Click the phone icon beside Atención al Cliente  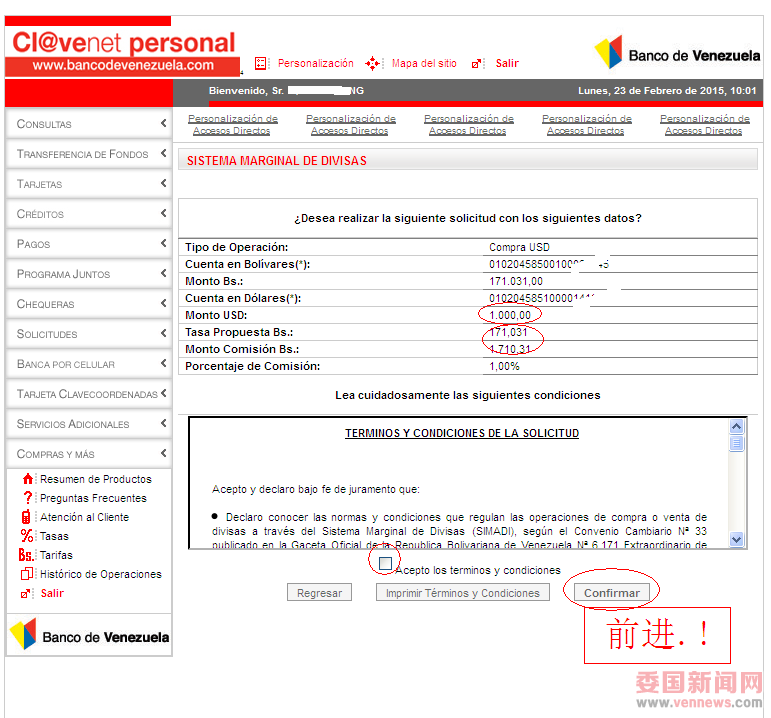click(26, 517)
